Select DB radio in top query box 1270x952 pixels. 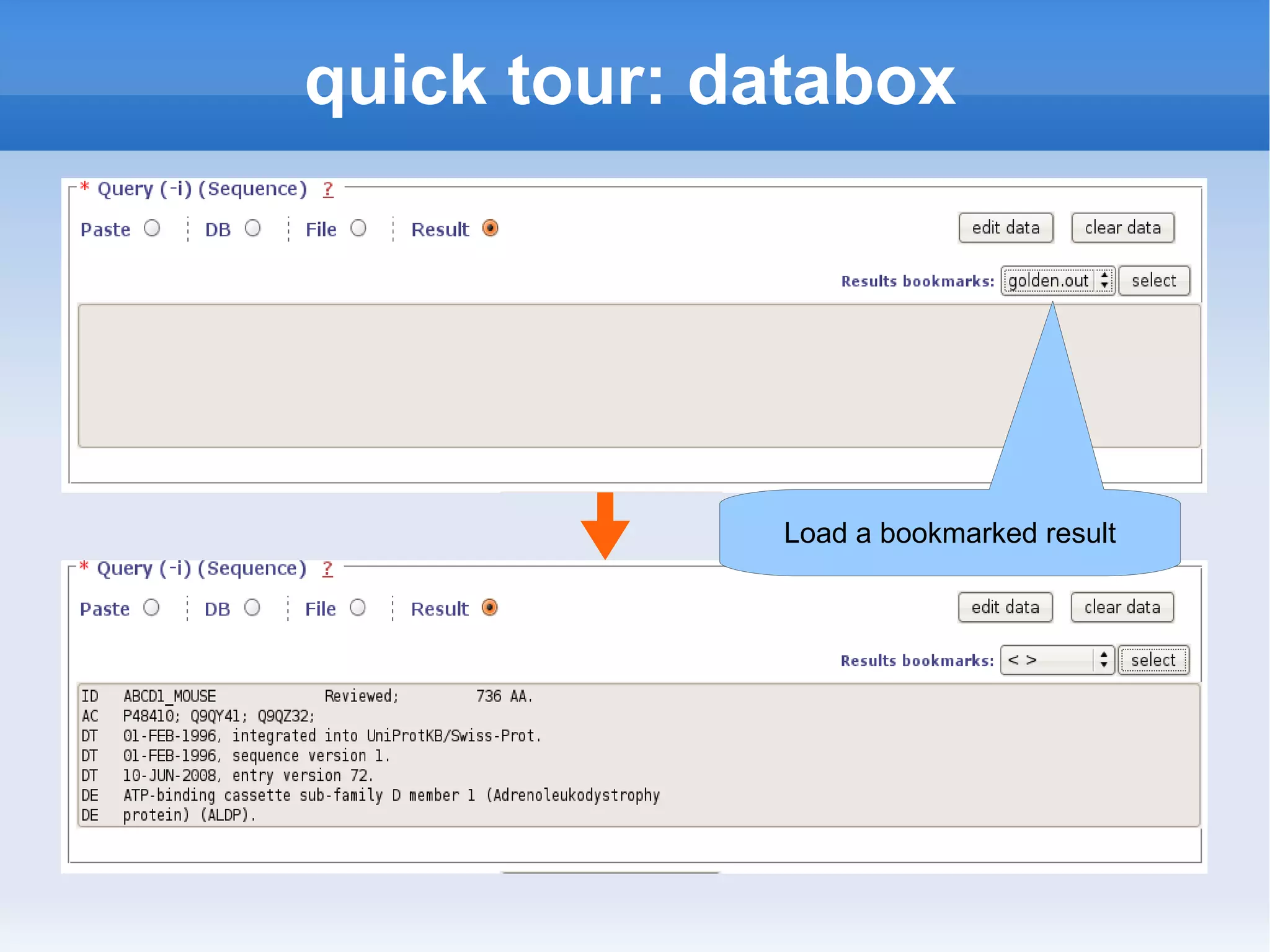[252, 228]
